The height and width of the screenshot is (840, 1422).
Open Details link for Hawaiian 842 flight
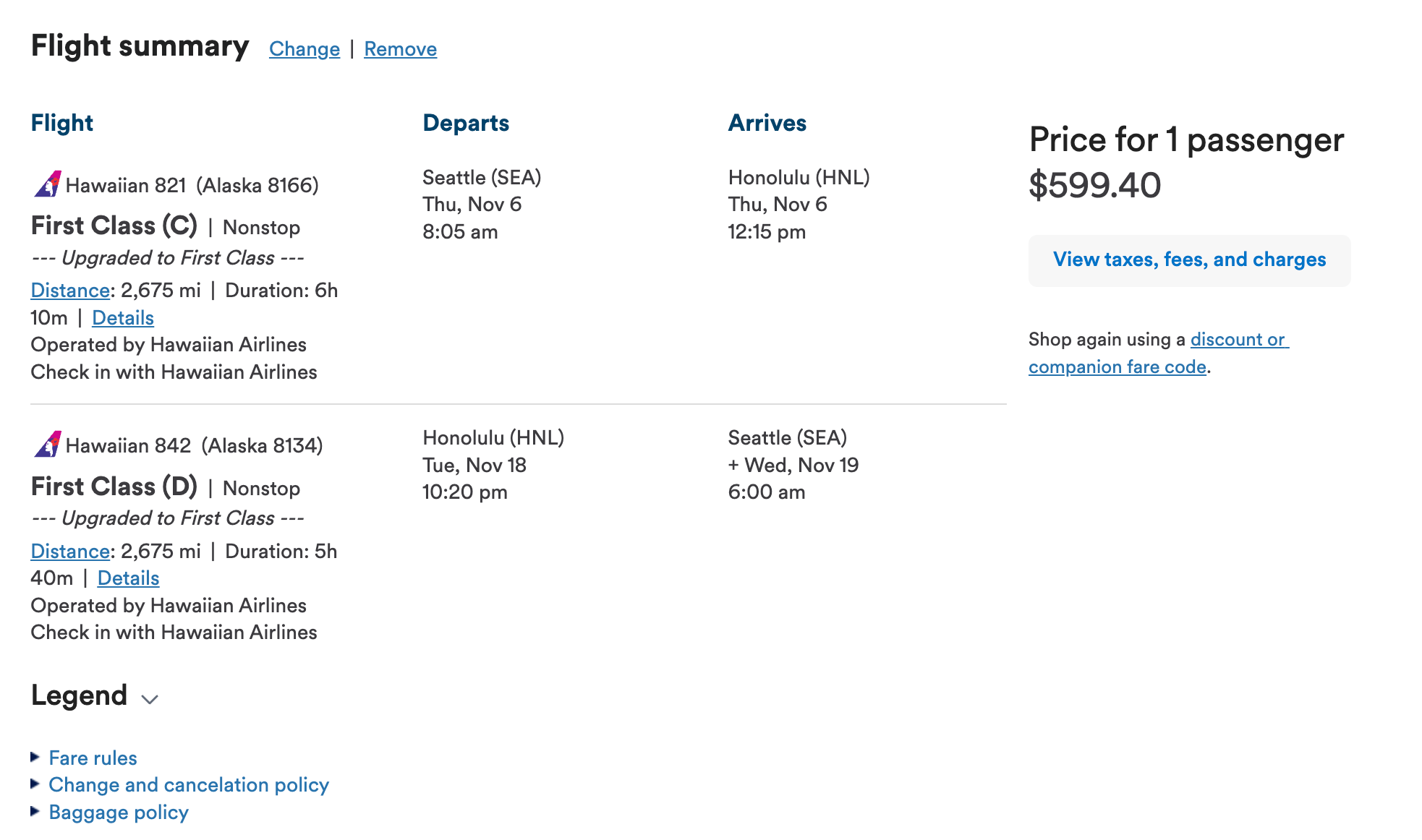coord(129,578)
